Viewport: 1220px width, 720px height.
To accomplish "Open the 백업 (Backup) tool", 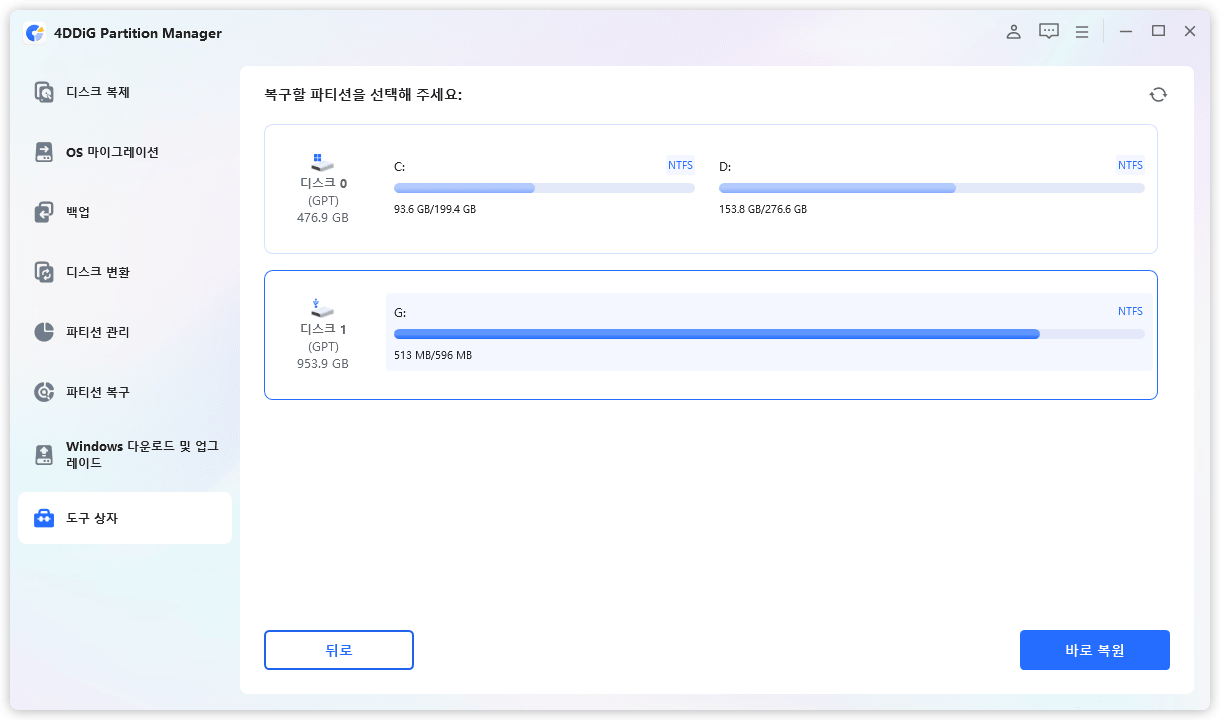I will (77, 211).
